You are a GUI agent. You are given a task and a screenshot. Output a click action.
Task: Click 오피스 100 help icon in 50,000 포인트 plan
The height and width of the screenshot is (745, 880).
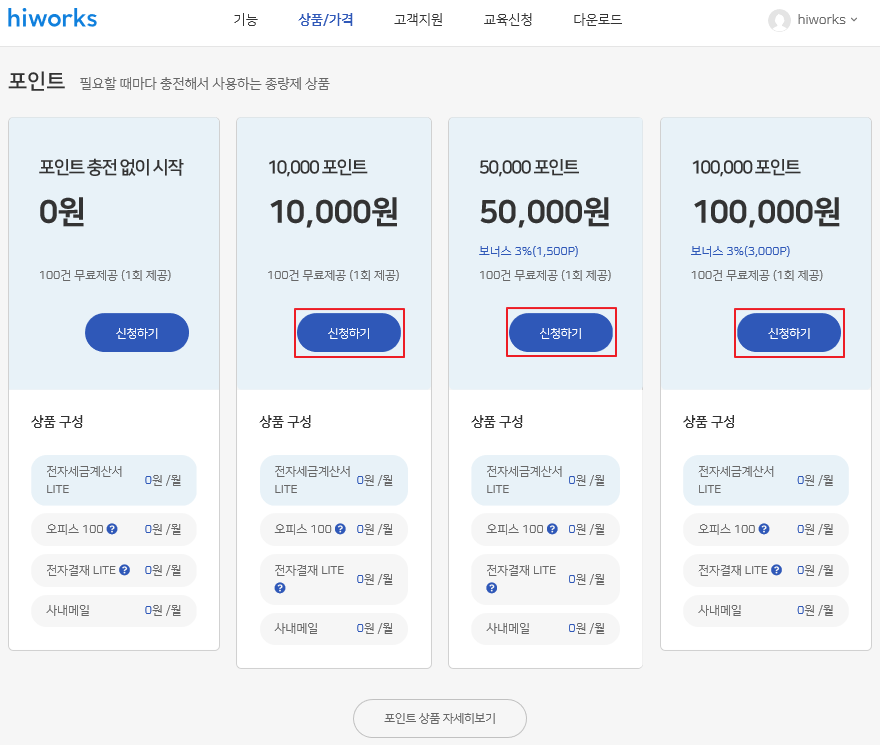pos(552,529)
